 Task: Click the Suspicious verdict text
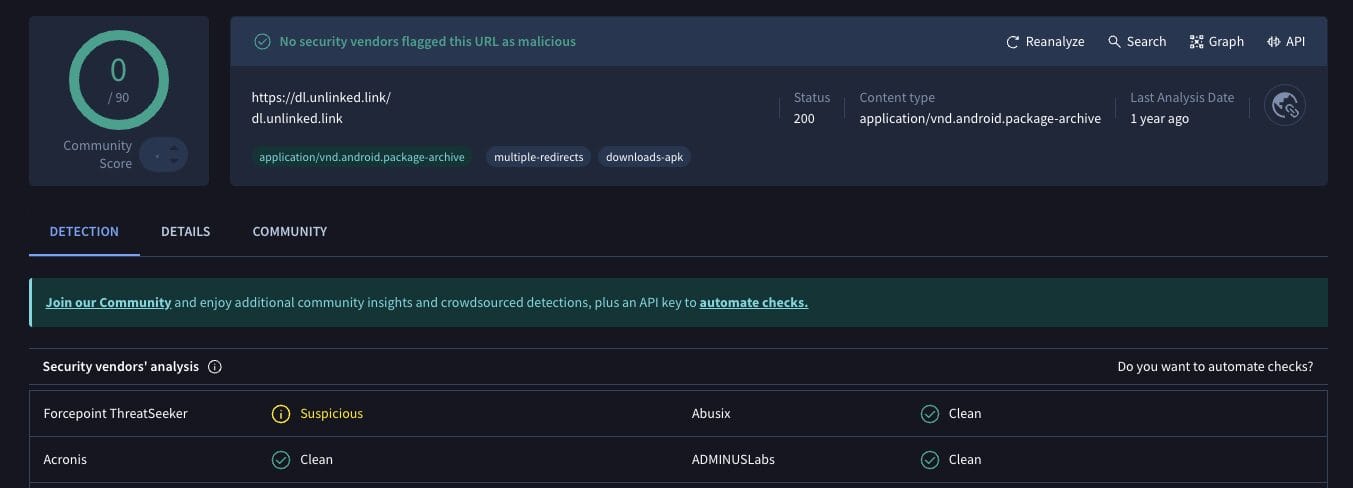point(331,413)
